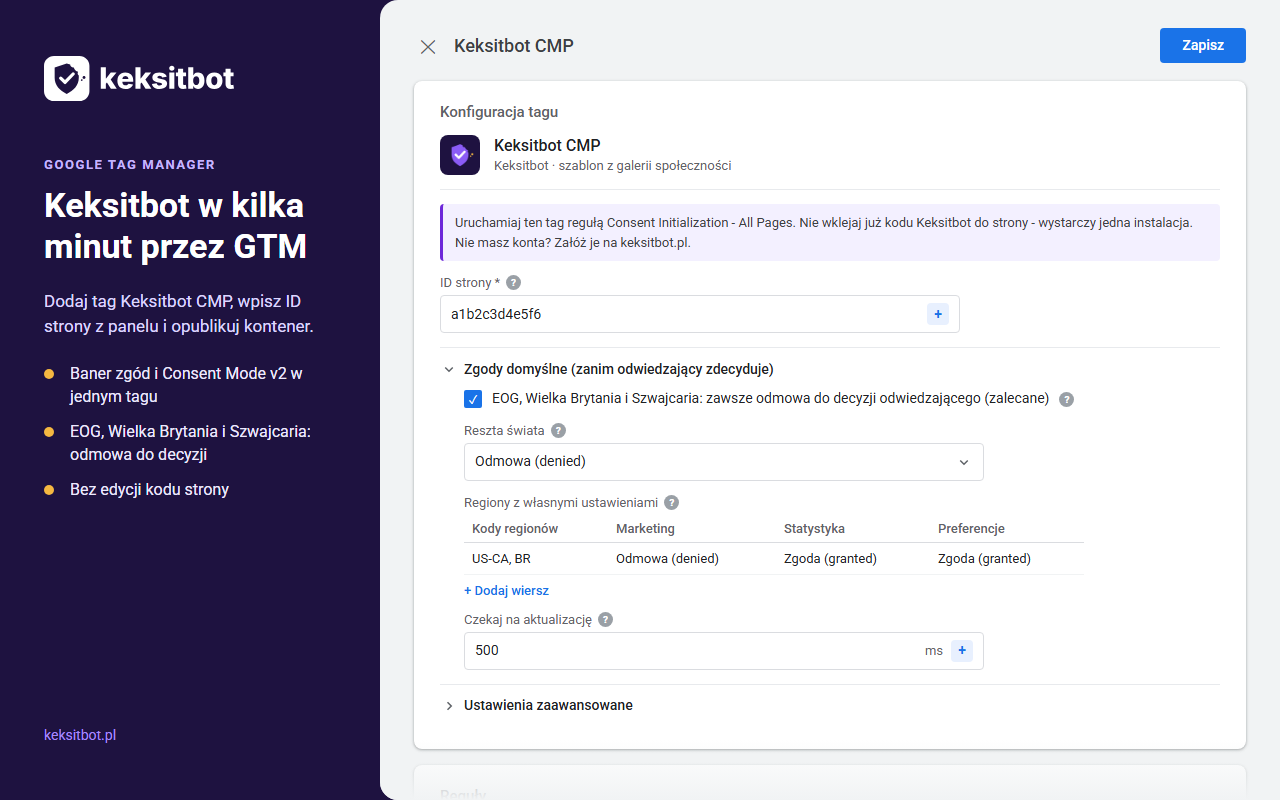Open help icon next to ID strony

(x=514, y=283)
